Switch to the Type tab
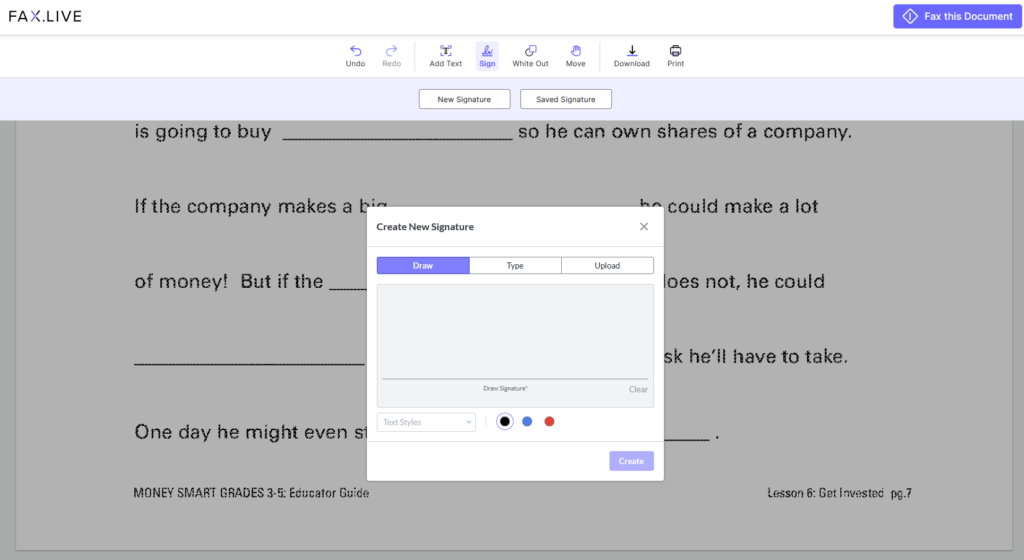The height and width of the screenshot is (560, 1024). (515, 266)
